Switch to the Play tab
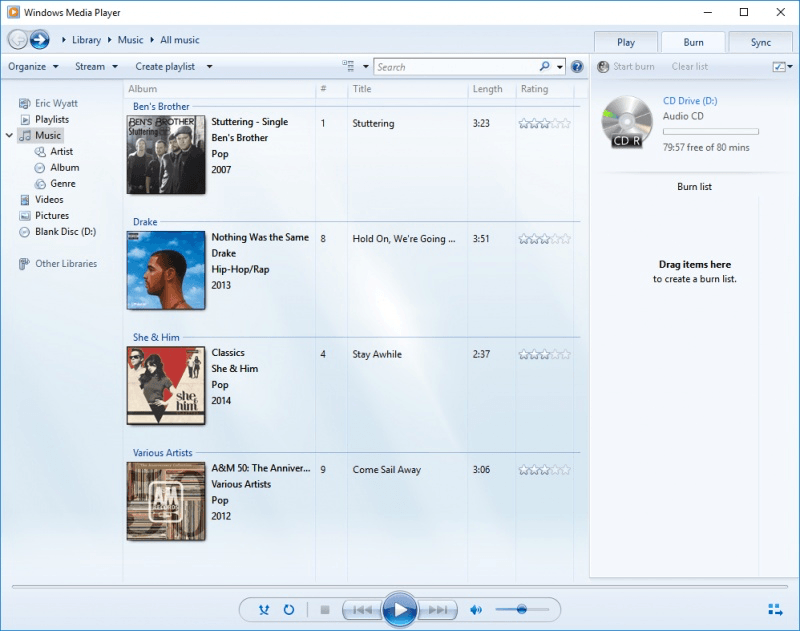Image resolution: width=800 pixels, height=631 pixels. click(626, 42)
